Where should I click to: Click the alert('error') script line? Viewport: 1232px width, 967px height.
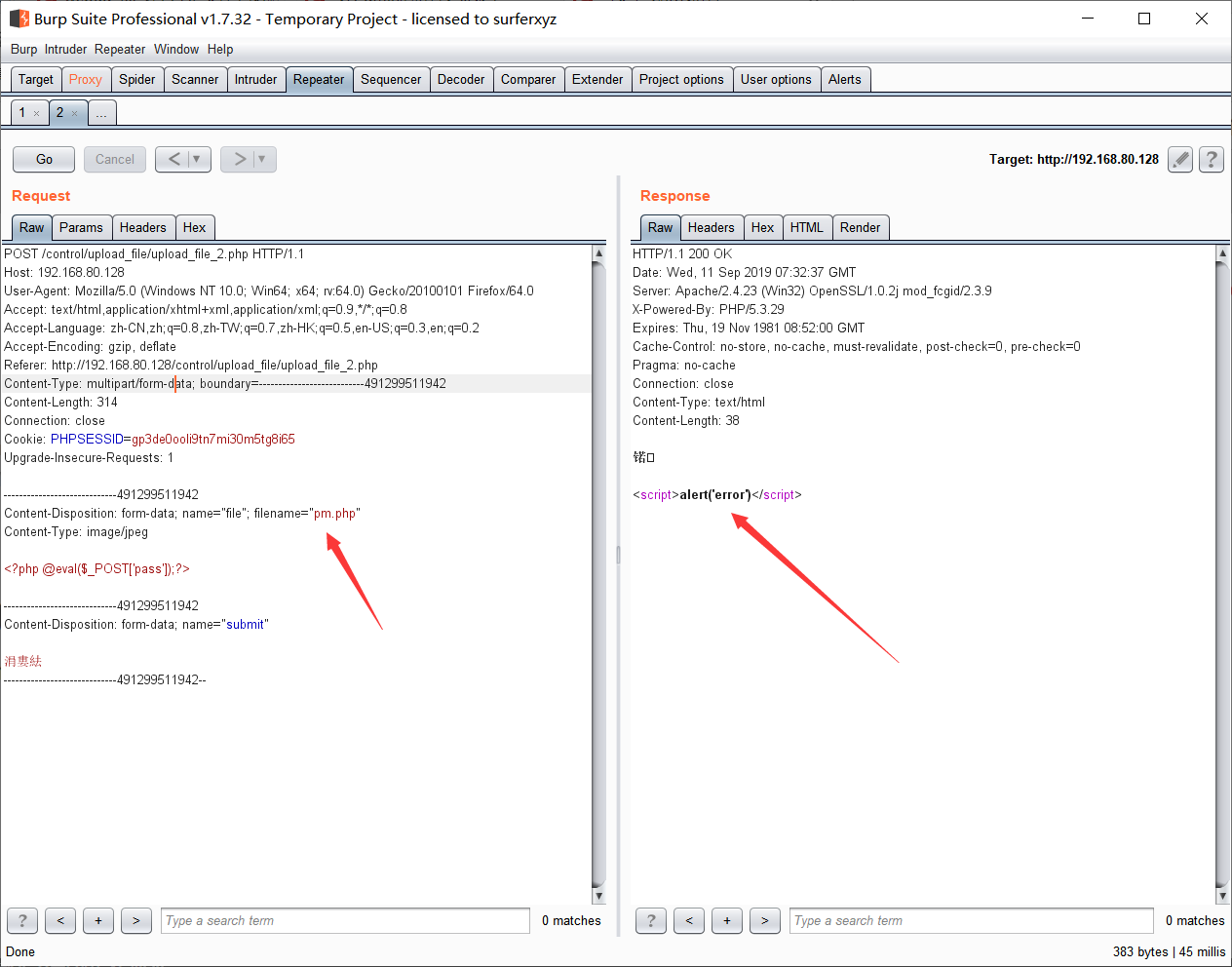pyautogui.click(x=717, y=495)
